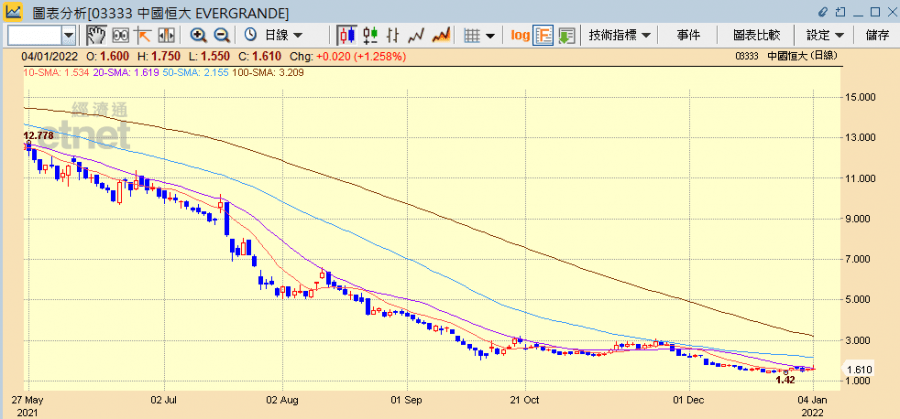Click the stock code input field
900x419 pixels.
33,35
